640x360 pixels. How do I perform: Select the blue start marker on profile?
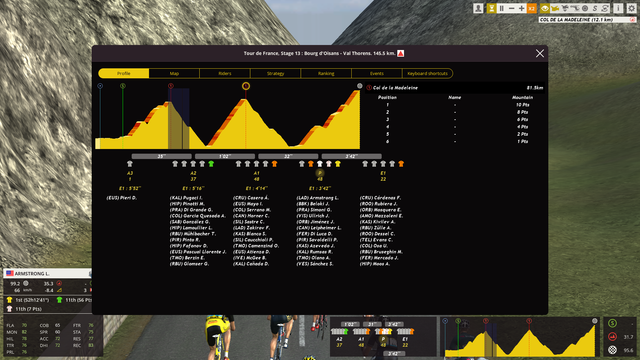click(100, 86)
